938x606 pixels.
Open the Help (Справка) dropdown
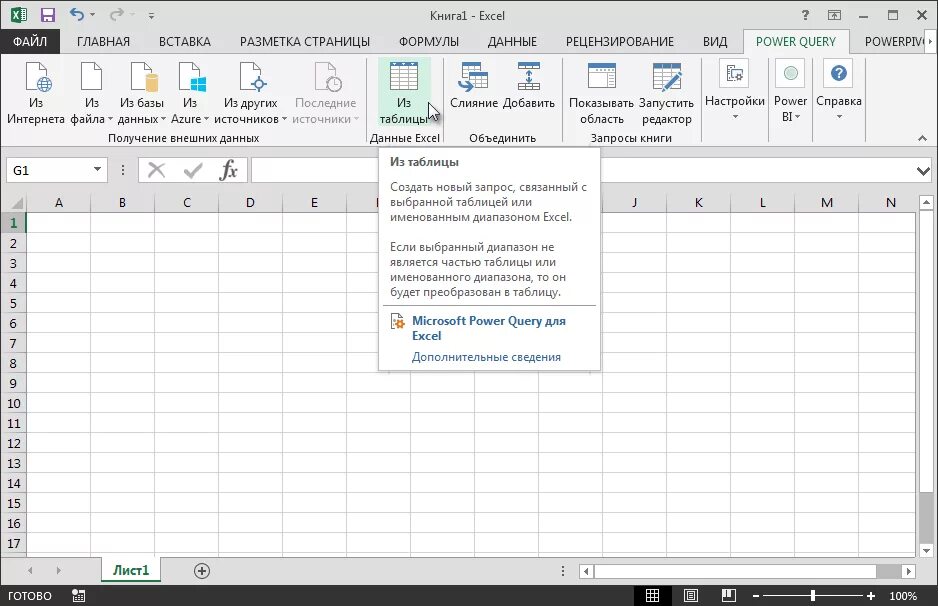pyautogui.click(x=839, y=90)
